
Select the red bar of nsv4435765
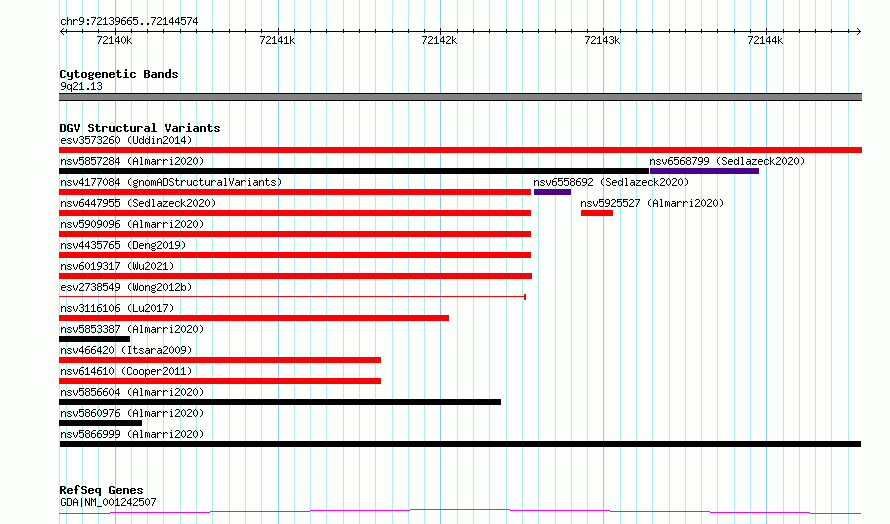(x=295, y=255)
